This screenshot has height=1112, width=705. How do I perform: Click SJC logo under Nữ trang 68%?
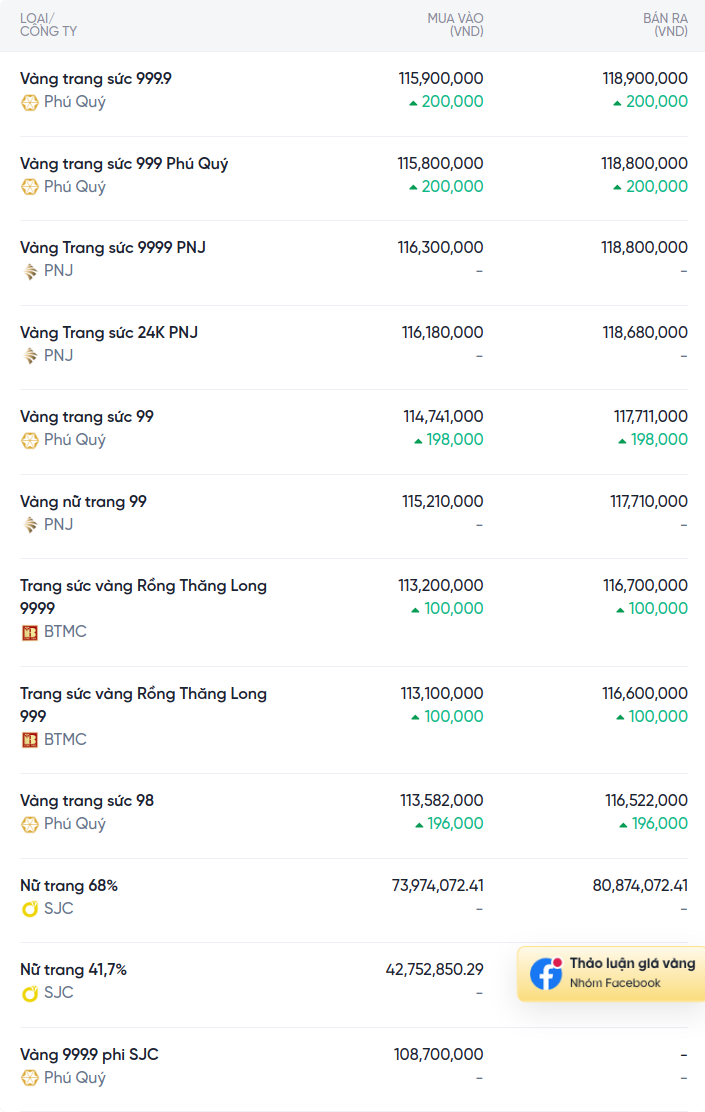point(30,909)
